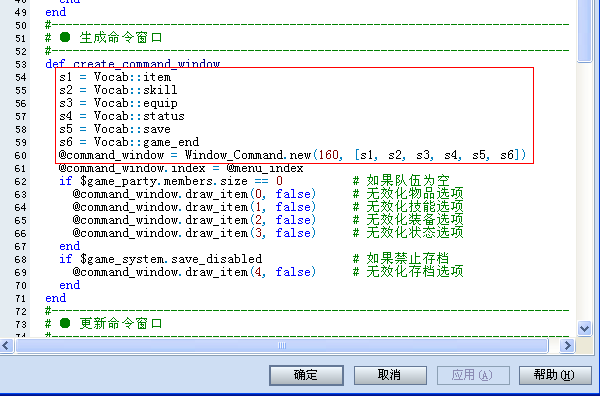This screenshot has width=600, height=396.
Task: Click the comment '无效化装备选项'
Action: click(x=415, y=220)
